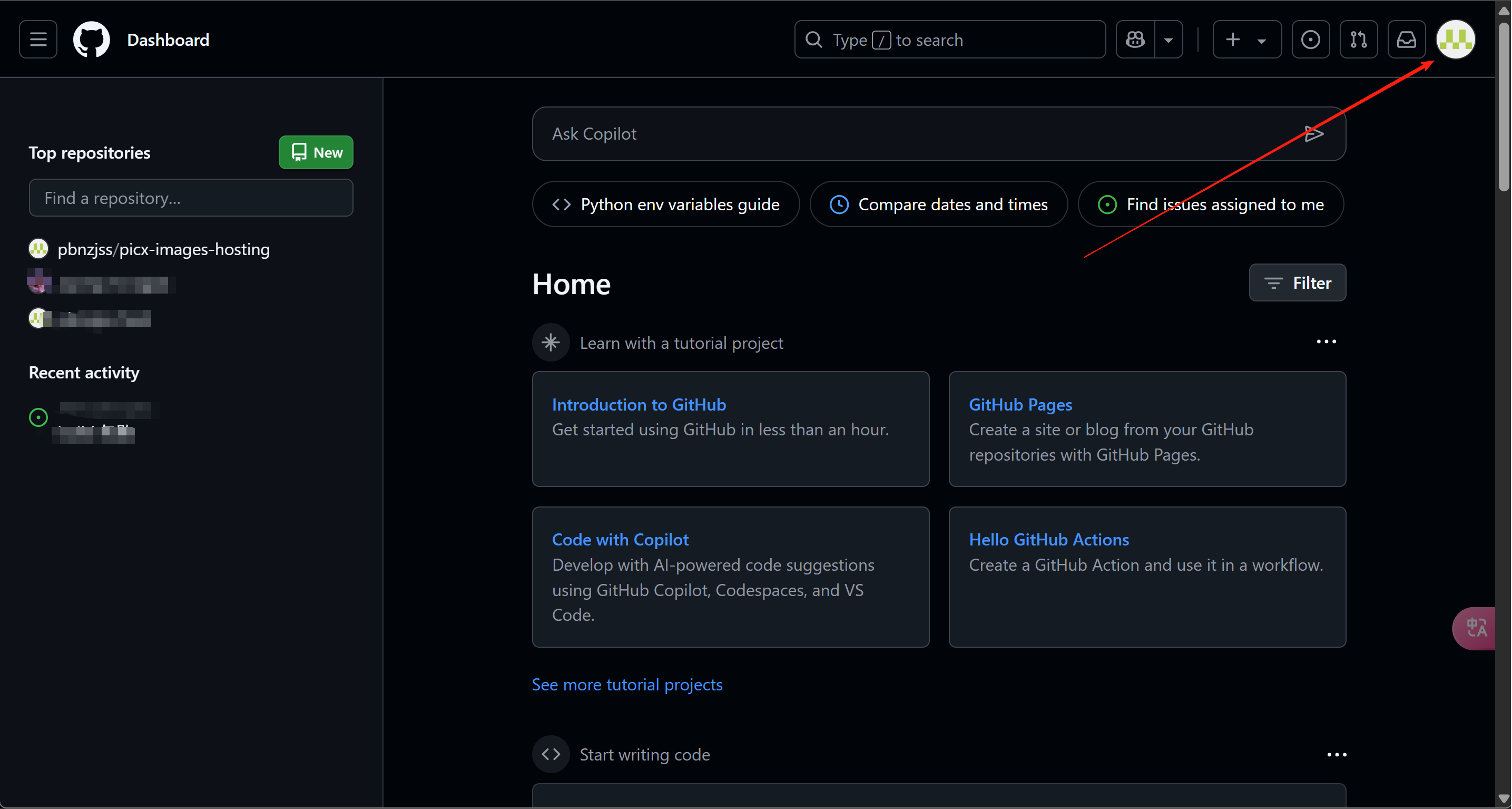This screenshot has width=1512, height=809.
Task: Open the pbnzjss/picx-images-hosting repository
Action: point(163,249)
